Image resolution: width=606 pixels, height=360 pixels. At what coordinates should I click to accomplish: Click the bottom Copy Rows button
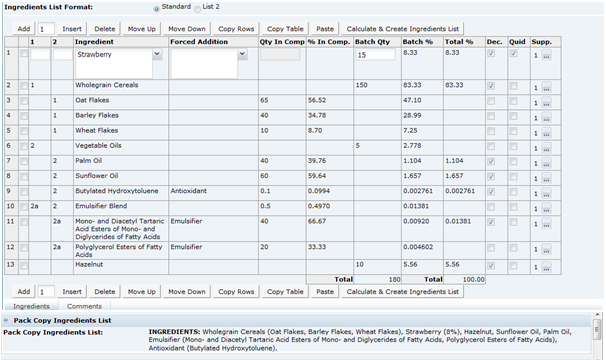click(x=236, y=292)
